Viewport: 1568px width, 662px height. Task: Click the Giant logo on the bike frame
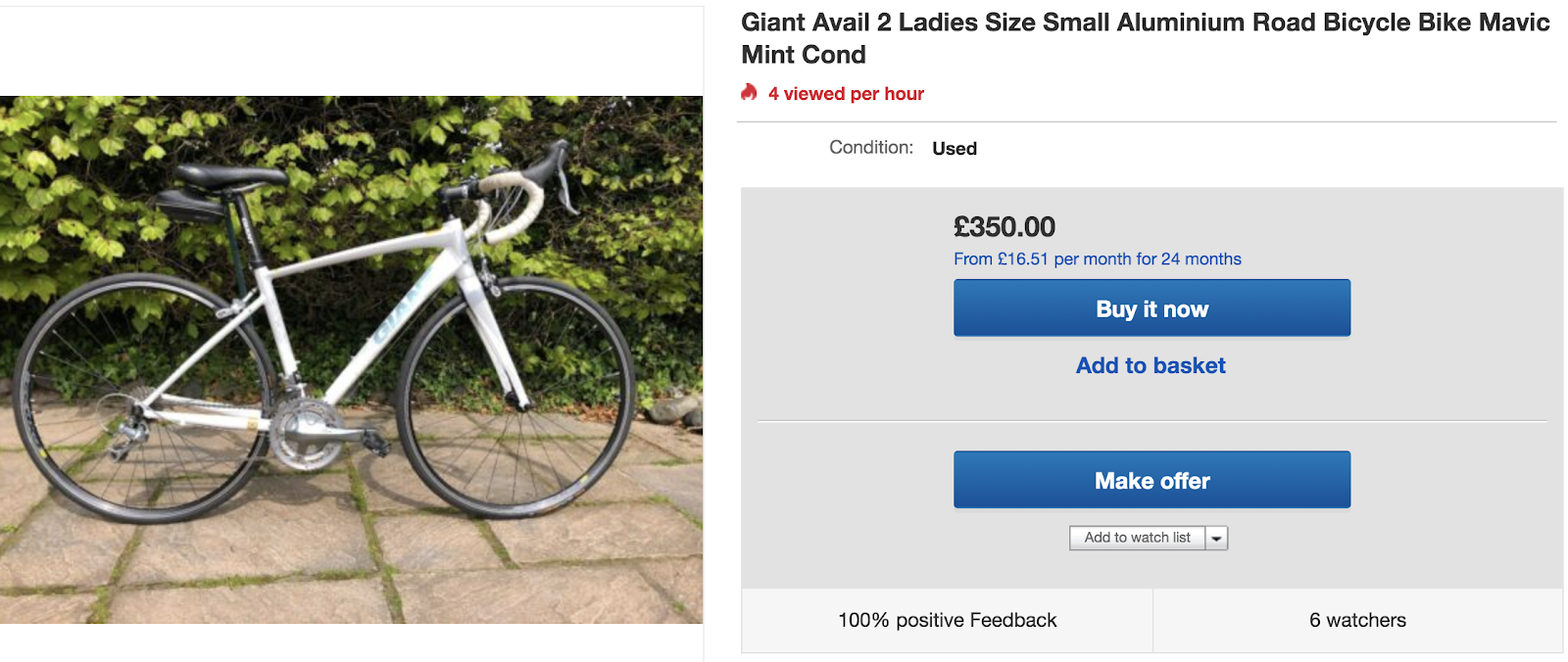(397, 315)
